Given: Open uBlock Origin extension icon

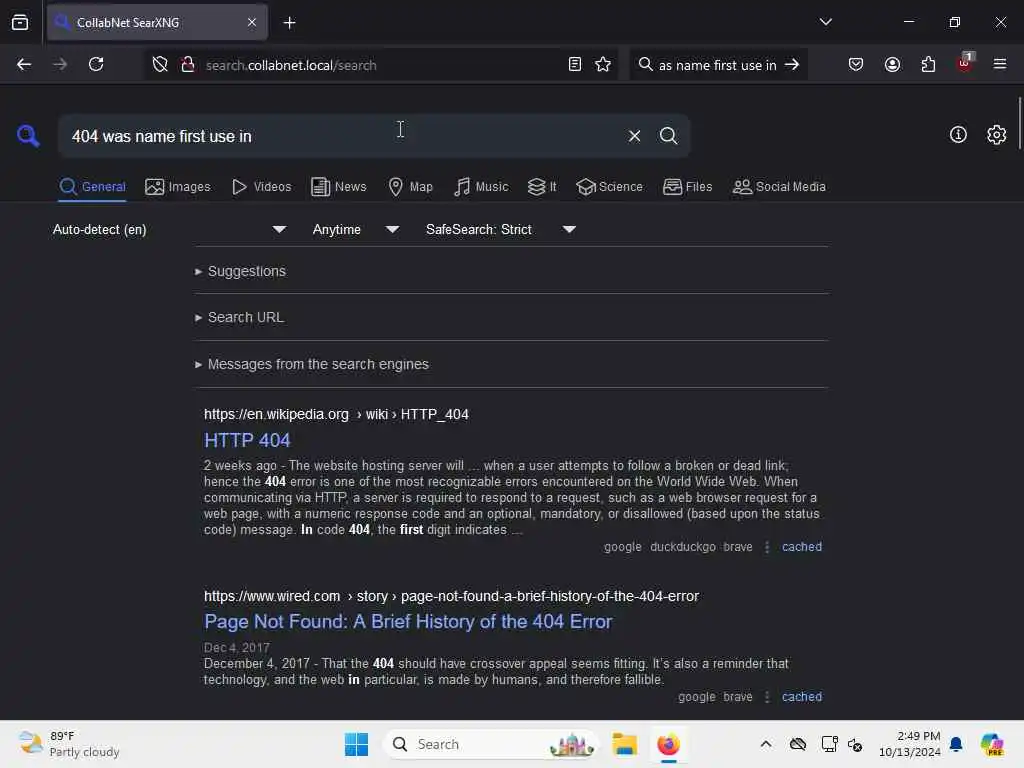Looking at the screenshot, I should point(965,63).
